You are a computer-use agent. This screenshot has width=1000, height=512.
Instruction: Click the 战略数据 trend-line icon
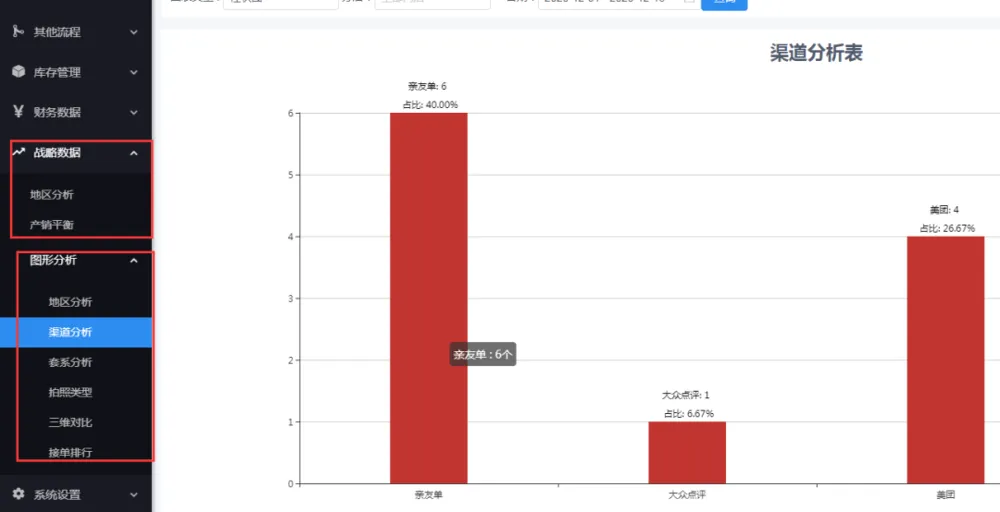coord(18,152)
